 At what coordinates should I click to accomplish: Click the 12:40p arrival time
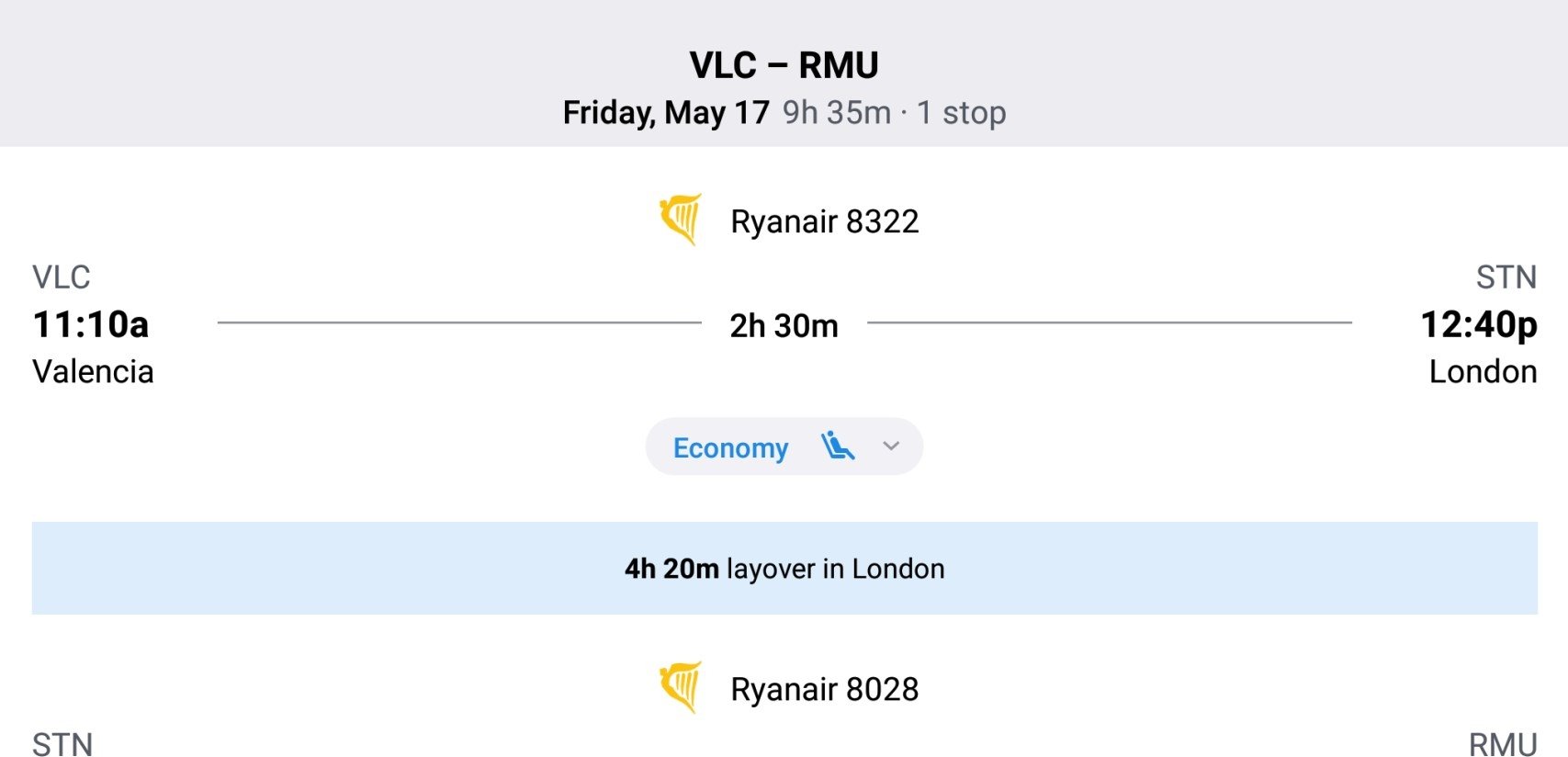pyautogui.click(x=1479, y=324)
